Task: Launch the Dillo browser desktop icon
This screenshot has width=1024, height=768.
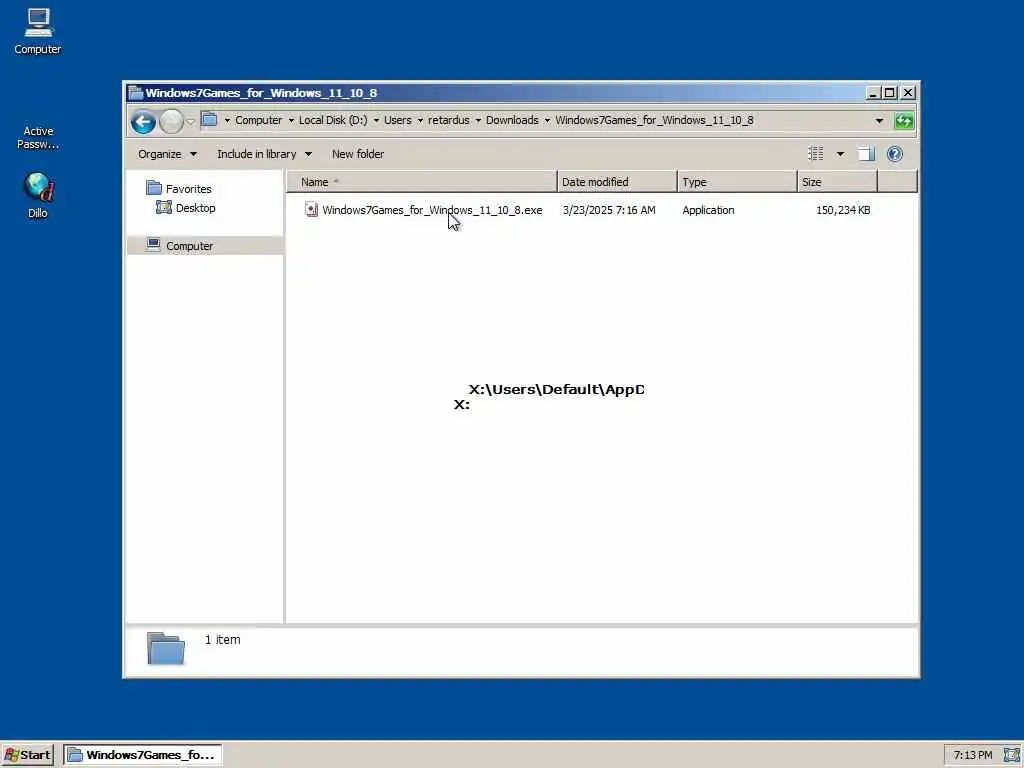Action: pyautogui.click(x=38, y=195)
